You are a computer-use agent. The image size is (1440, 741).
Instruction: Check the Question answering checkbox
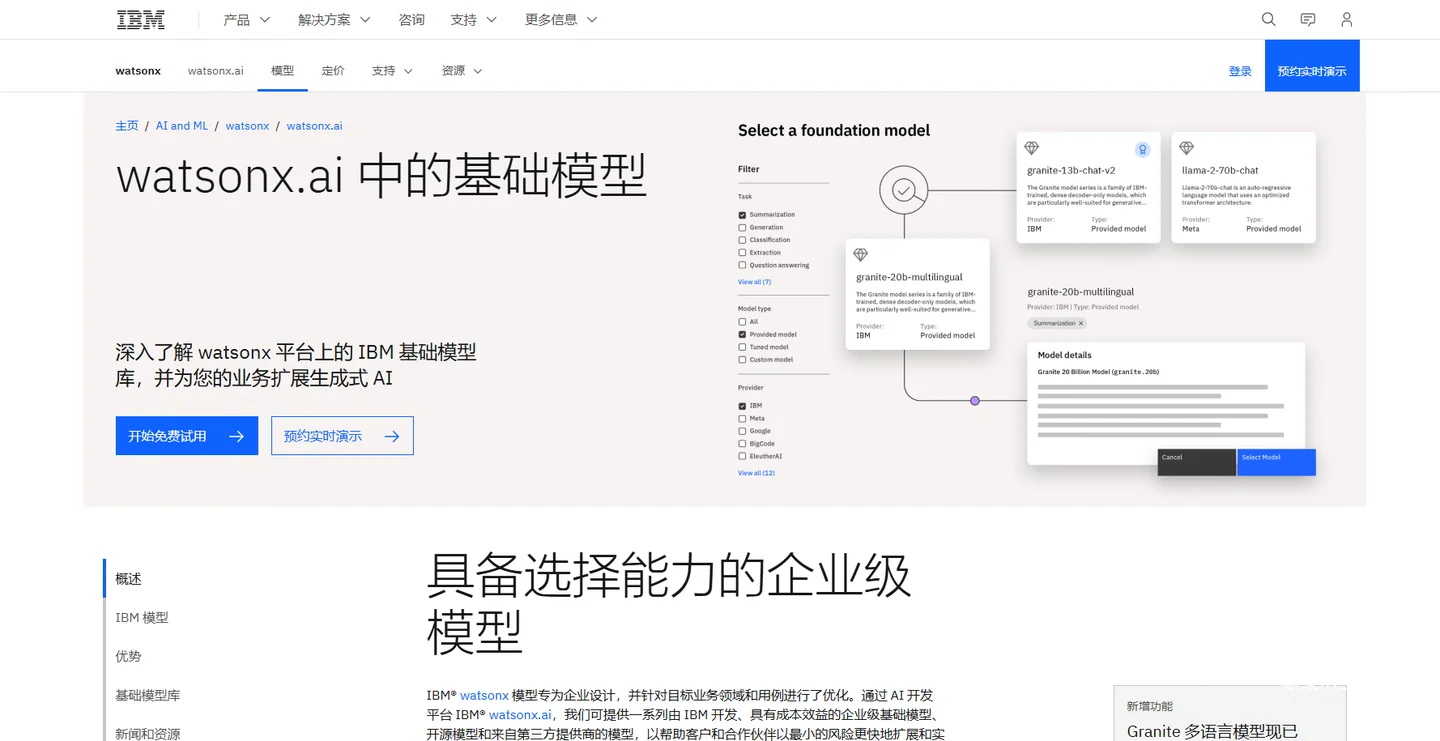(x=742, y=265)
